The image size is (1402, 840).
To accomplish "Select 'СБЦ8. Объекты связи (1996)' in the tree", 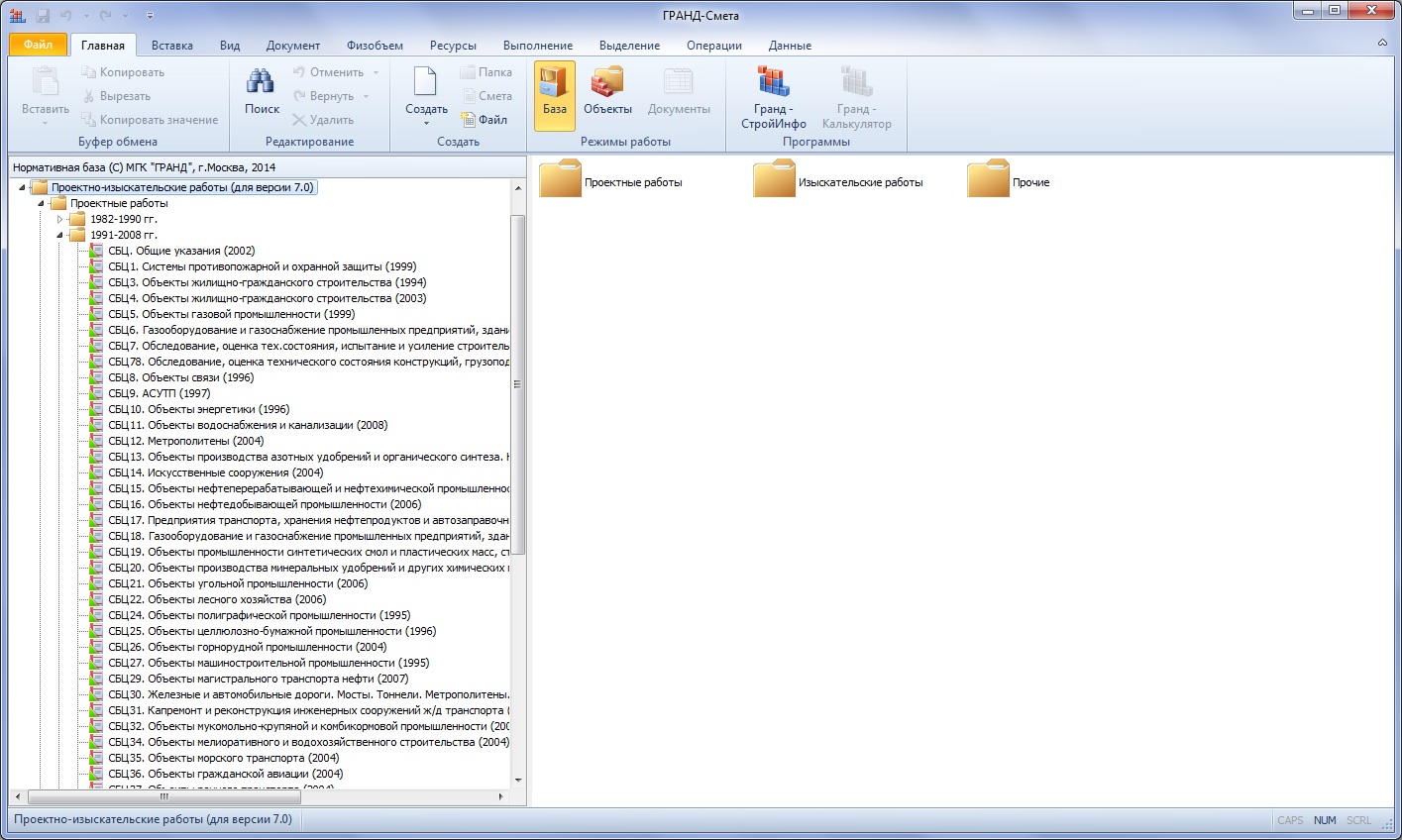I will click(181, 377).
